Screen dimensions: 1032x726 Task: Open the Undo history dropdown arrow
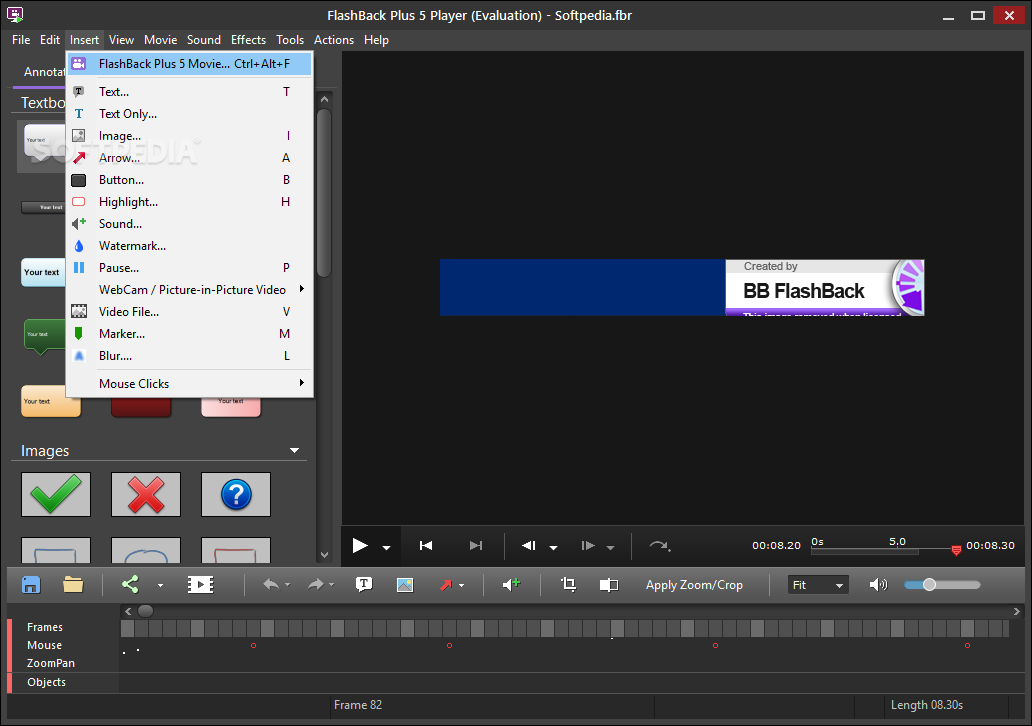coord(288,584)
